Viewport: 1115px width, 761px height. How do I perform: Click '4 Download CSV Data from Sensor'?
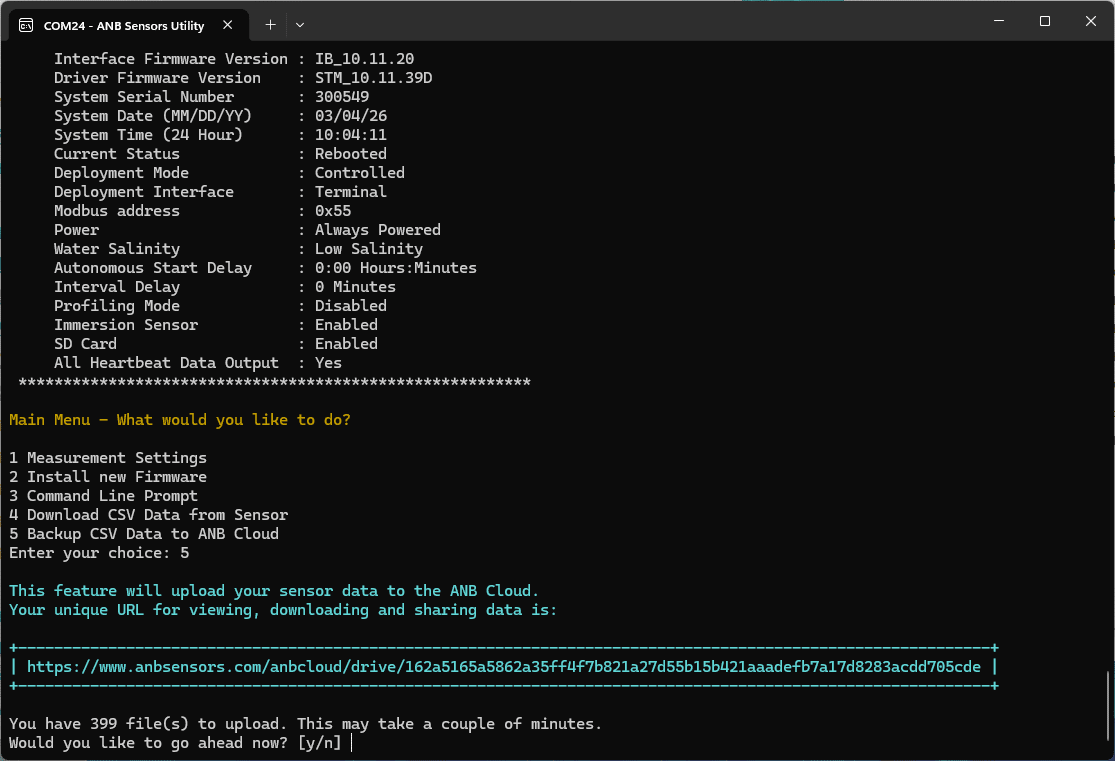click(x=136, y=514)
